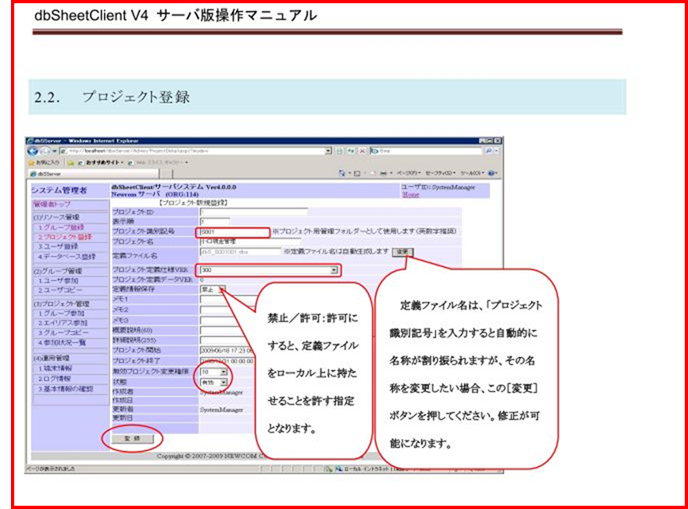Click the 定義ファイル名 field
This screenshot has height=509, width=688.
point(240,252)
